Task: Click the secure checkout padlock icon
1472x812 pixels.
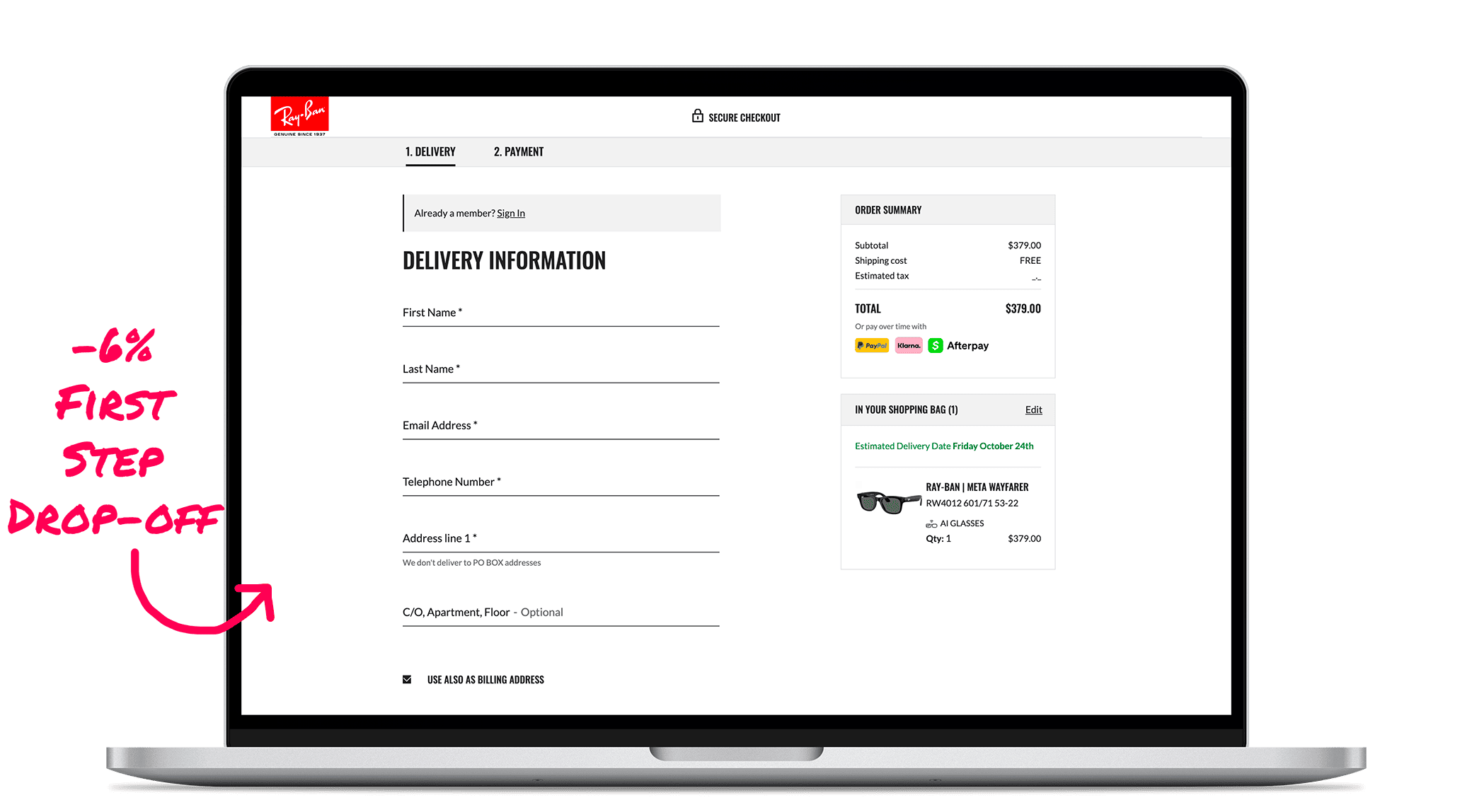Action: pyautogui.click(x=697, y=116)
